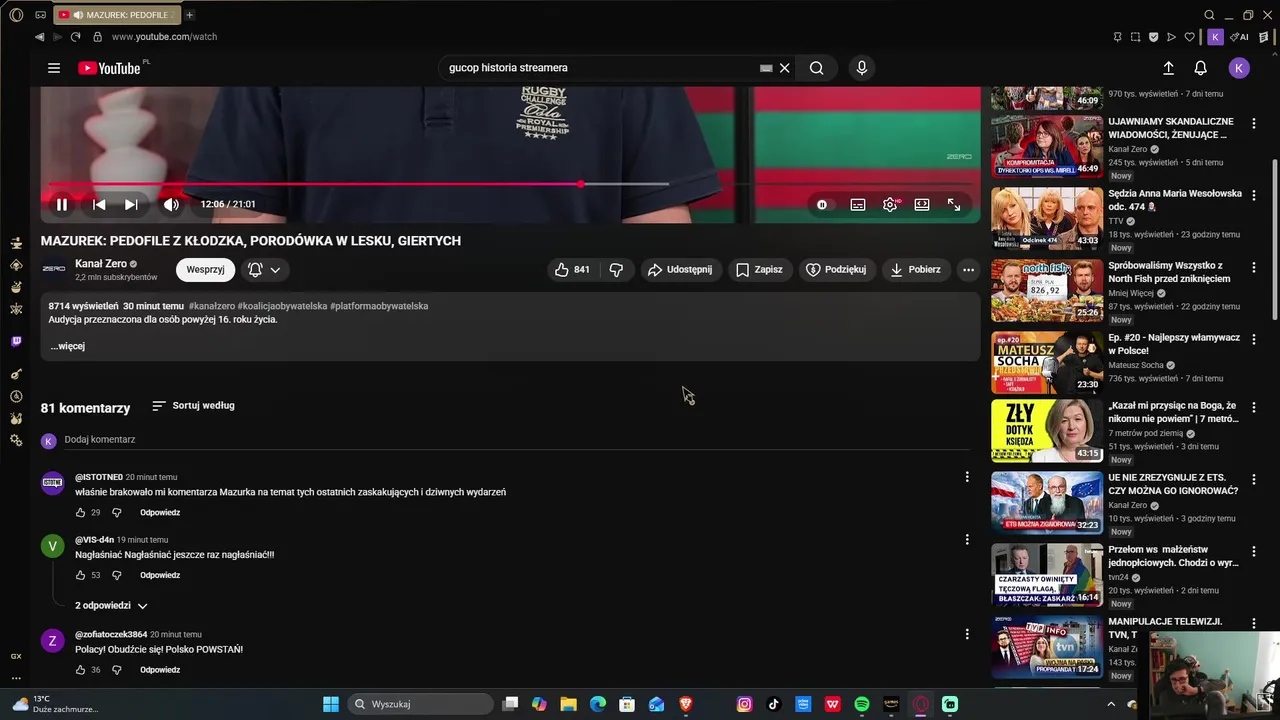Open the GX corner in sidebar

coord(16,656)
